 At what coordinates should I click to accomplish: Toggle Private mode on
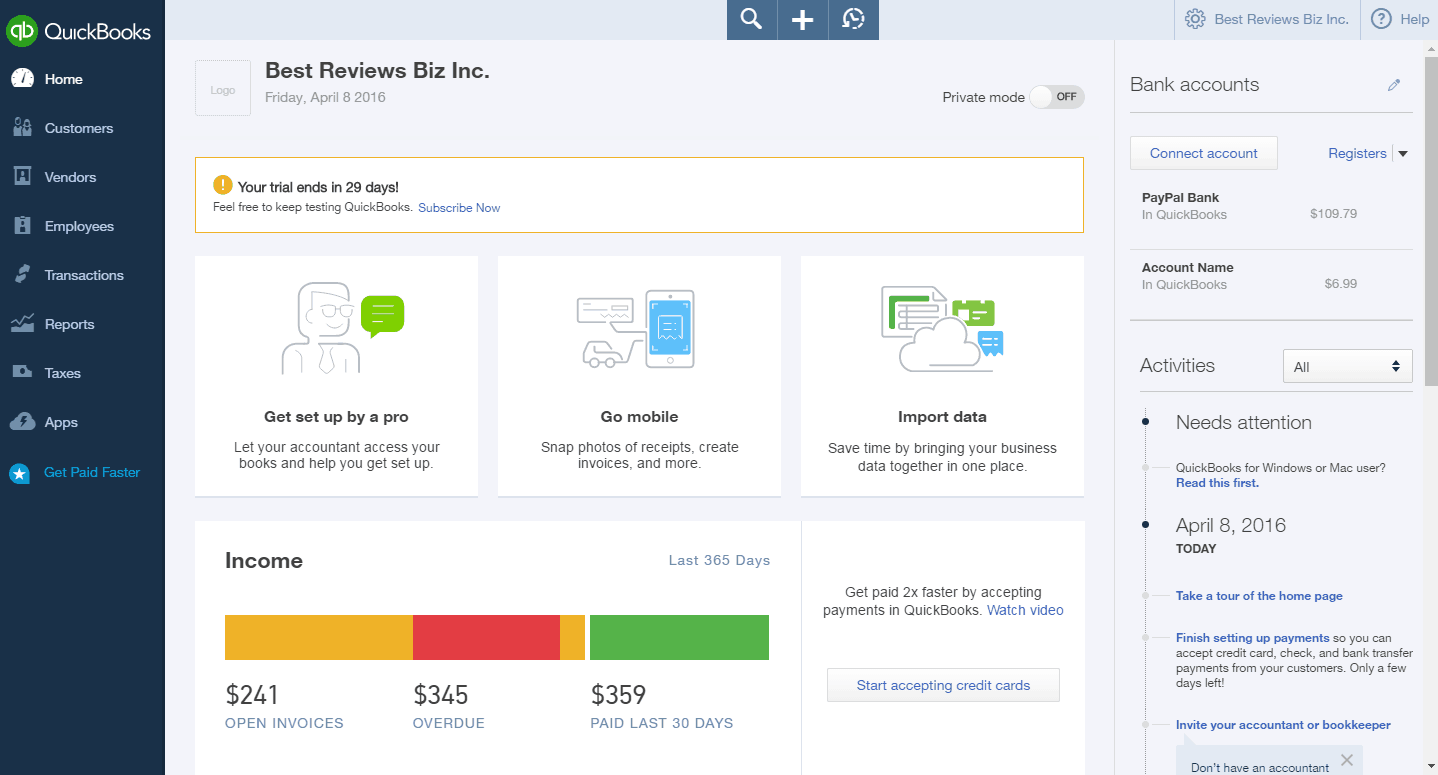(x=1056, y=97)
